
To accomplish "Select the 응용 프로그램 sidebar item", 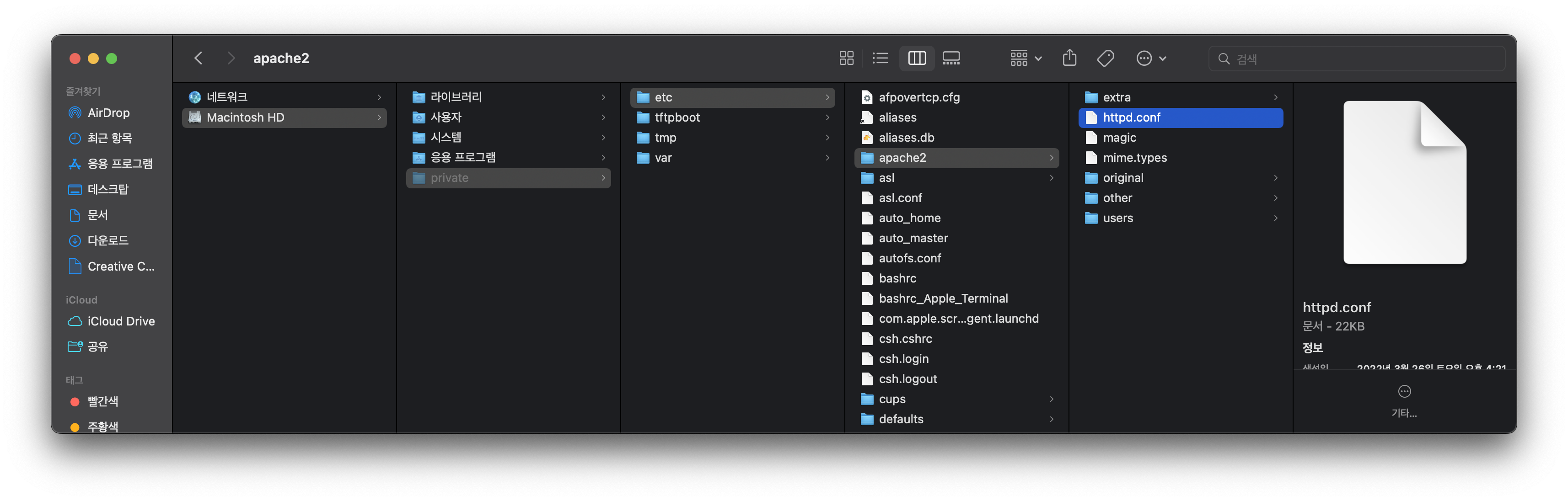I will coord(119,164).
